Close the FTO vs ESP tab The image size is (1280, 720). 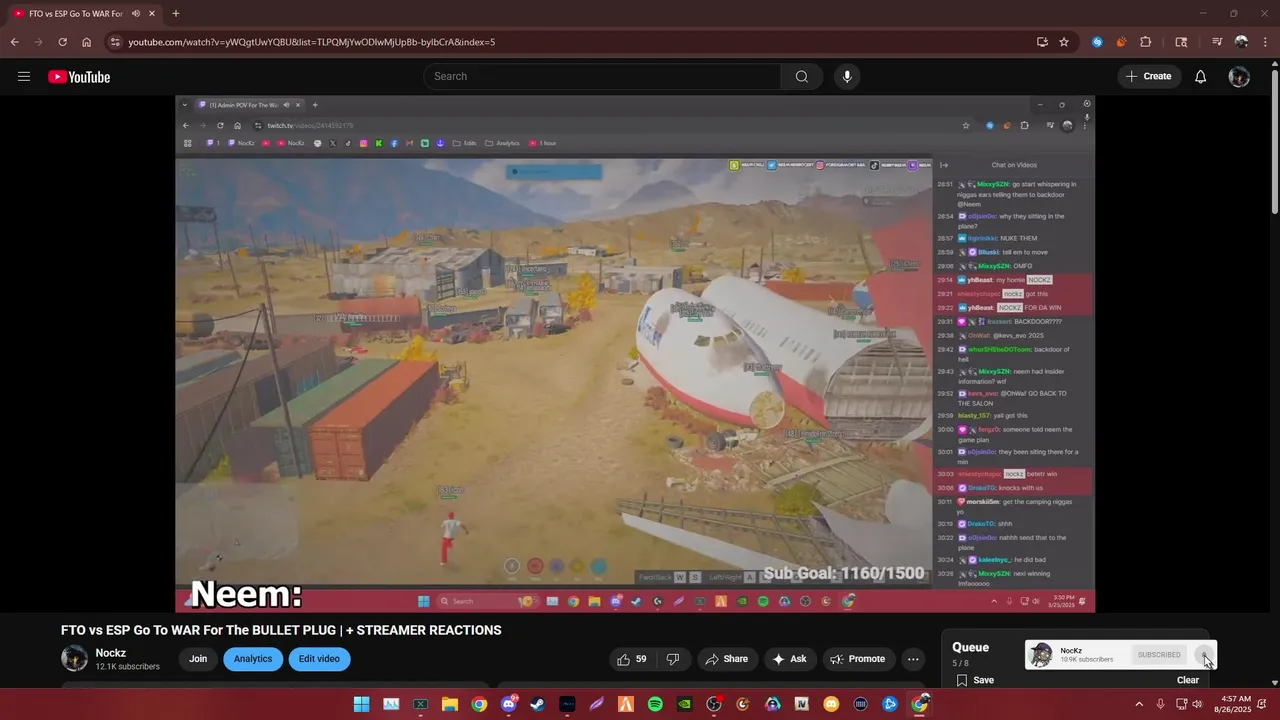[x=154, y=13]
